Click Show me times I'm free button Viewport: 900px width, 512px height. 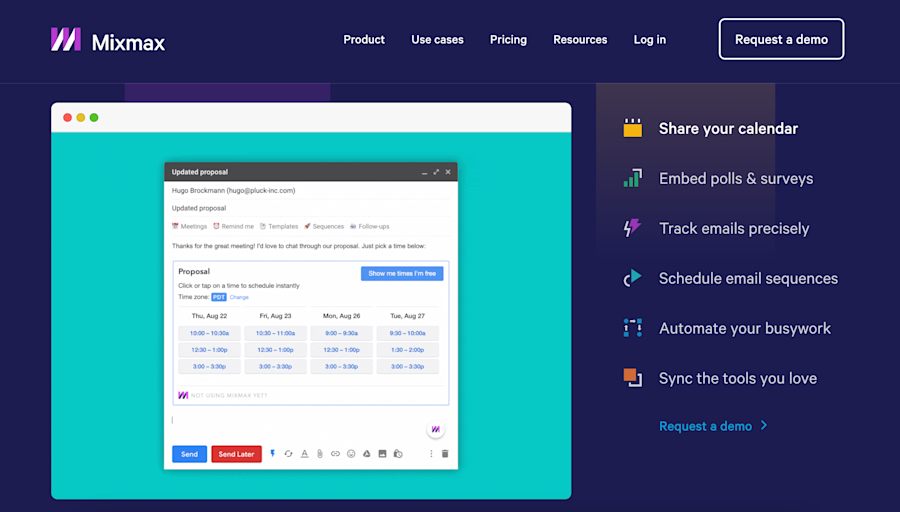[402, 273]
